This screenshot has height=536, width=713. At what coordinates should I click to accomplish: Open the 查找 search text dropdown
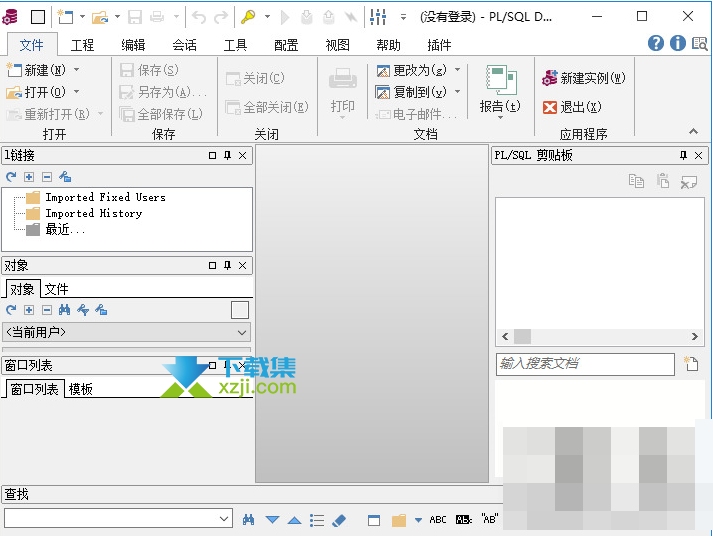(224, 518)
